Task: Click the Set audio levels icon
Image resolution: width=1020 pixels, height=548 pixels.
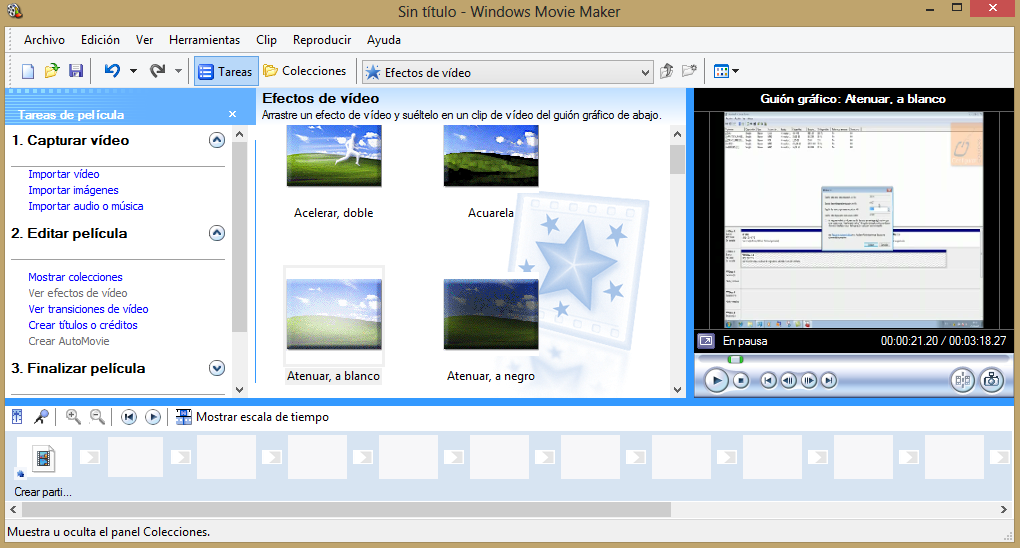Action: coord(17,417)
